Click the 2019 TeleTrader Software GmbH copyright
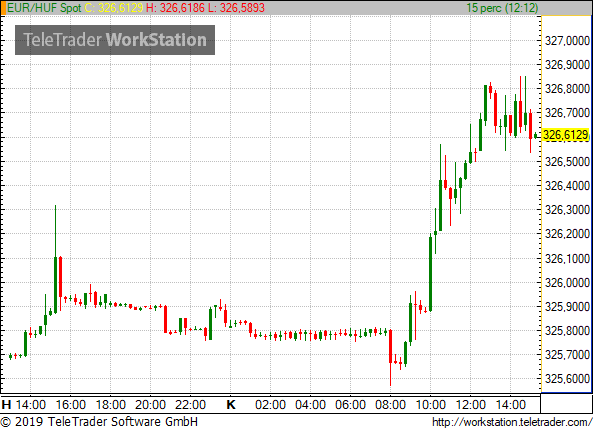This screenshot has height=431, width=593. point(99,422)
